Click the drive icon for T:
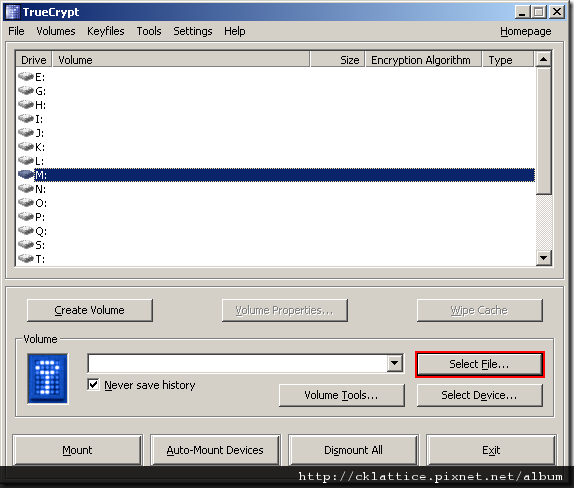The width and height of the screenshot is (574, 488). click(x=26, y=259)
